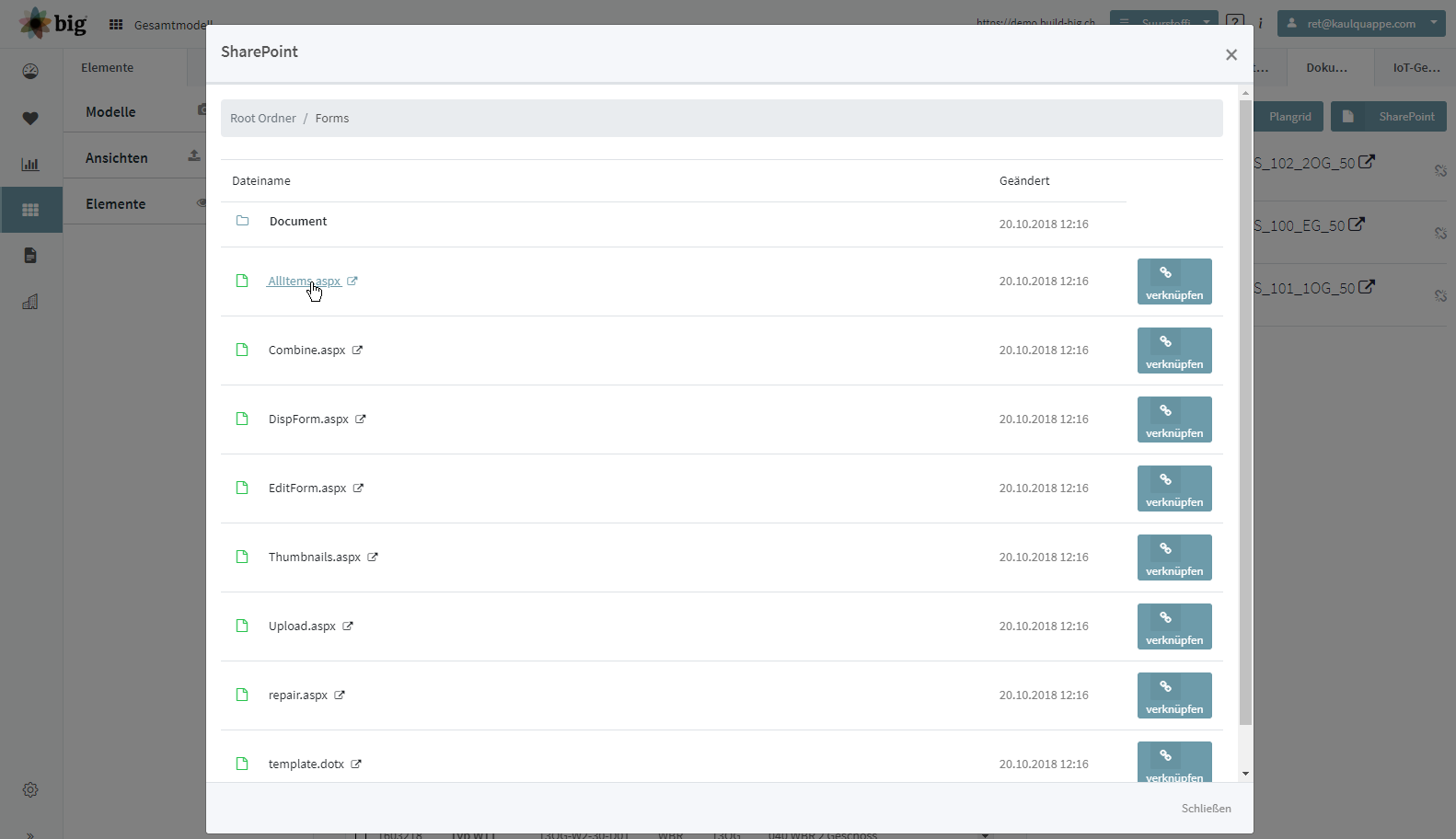The width and height of the screenshot is (1456, 839).
Task: Click the repair.aspx external link icon
Action: point(340,695)
